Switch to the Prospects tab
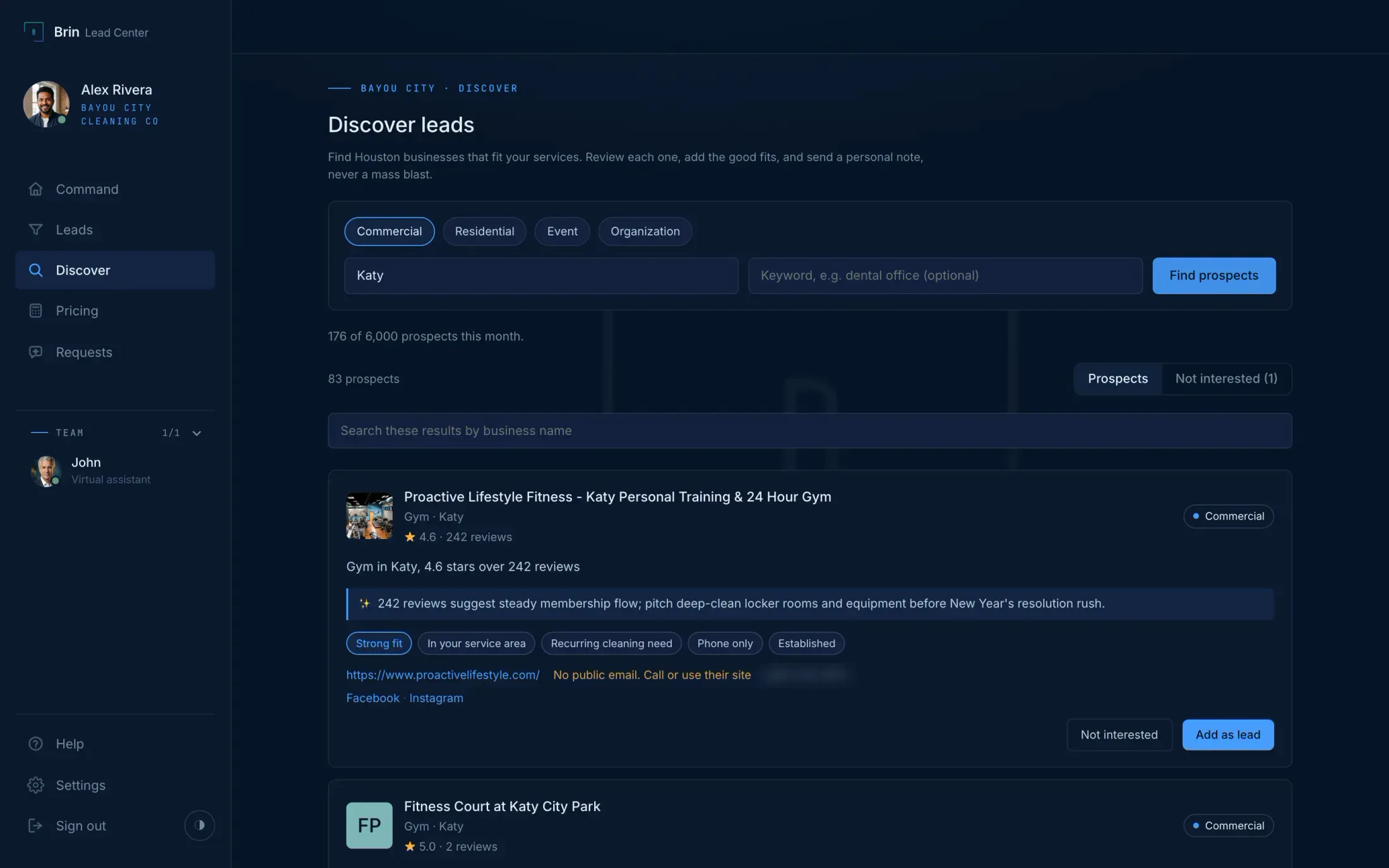This screenshot has width=1389, height=868. tap(1118, 379)
